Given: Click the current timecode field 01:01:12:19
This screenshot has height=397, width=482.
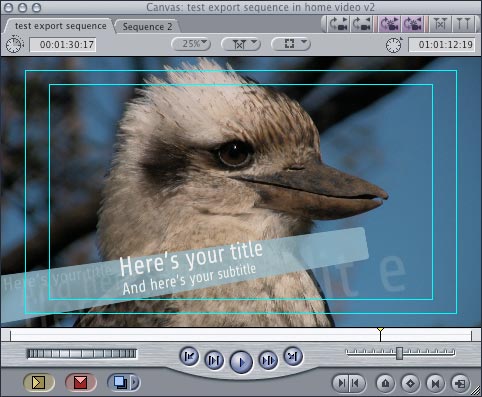Looking at the screenshot, I should (442, 45).
